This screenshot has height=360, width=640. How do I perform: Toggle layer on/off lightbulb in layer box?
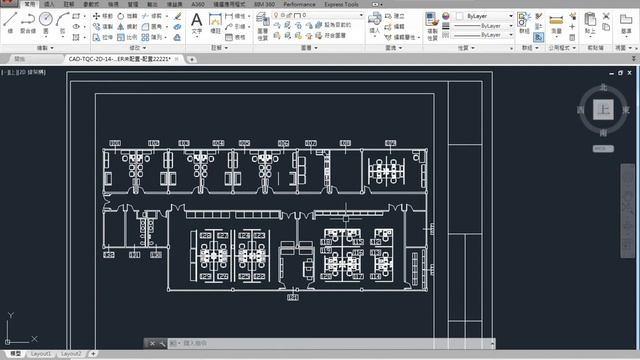point(276,15)
